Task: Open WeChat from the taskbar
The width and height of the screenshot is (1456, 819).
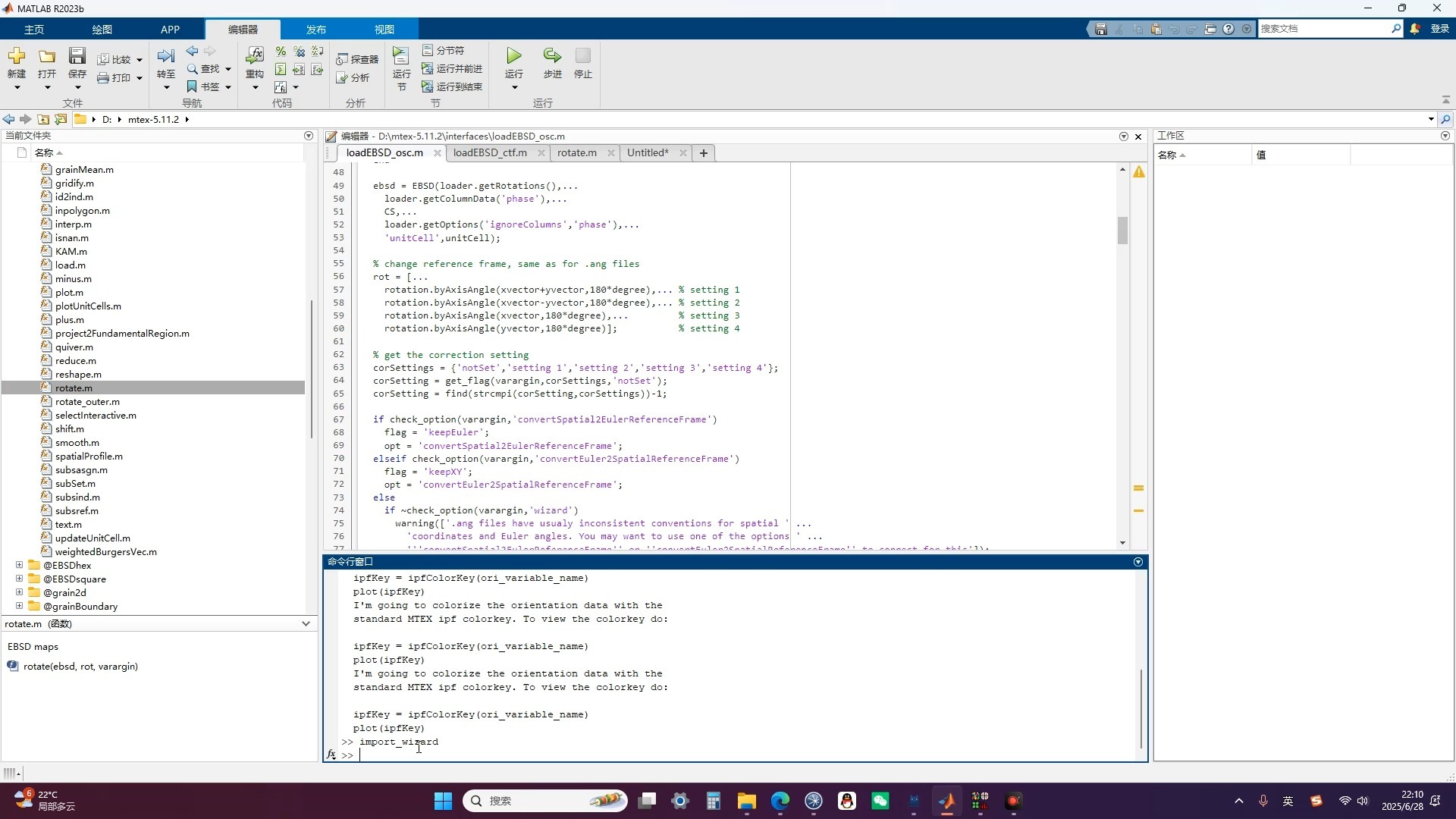Action: (x=880, y=801)
